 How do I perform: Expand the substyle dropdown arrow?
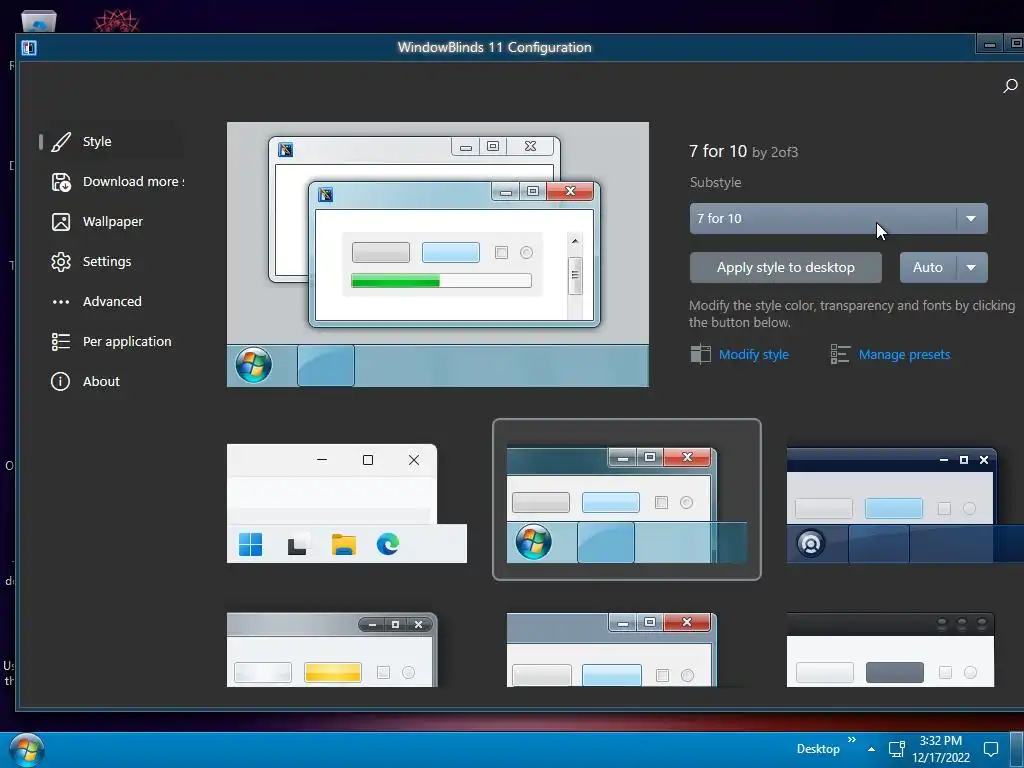coord(971,219)
